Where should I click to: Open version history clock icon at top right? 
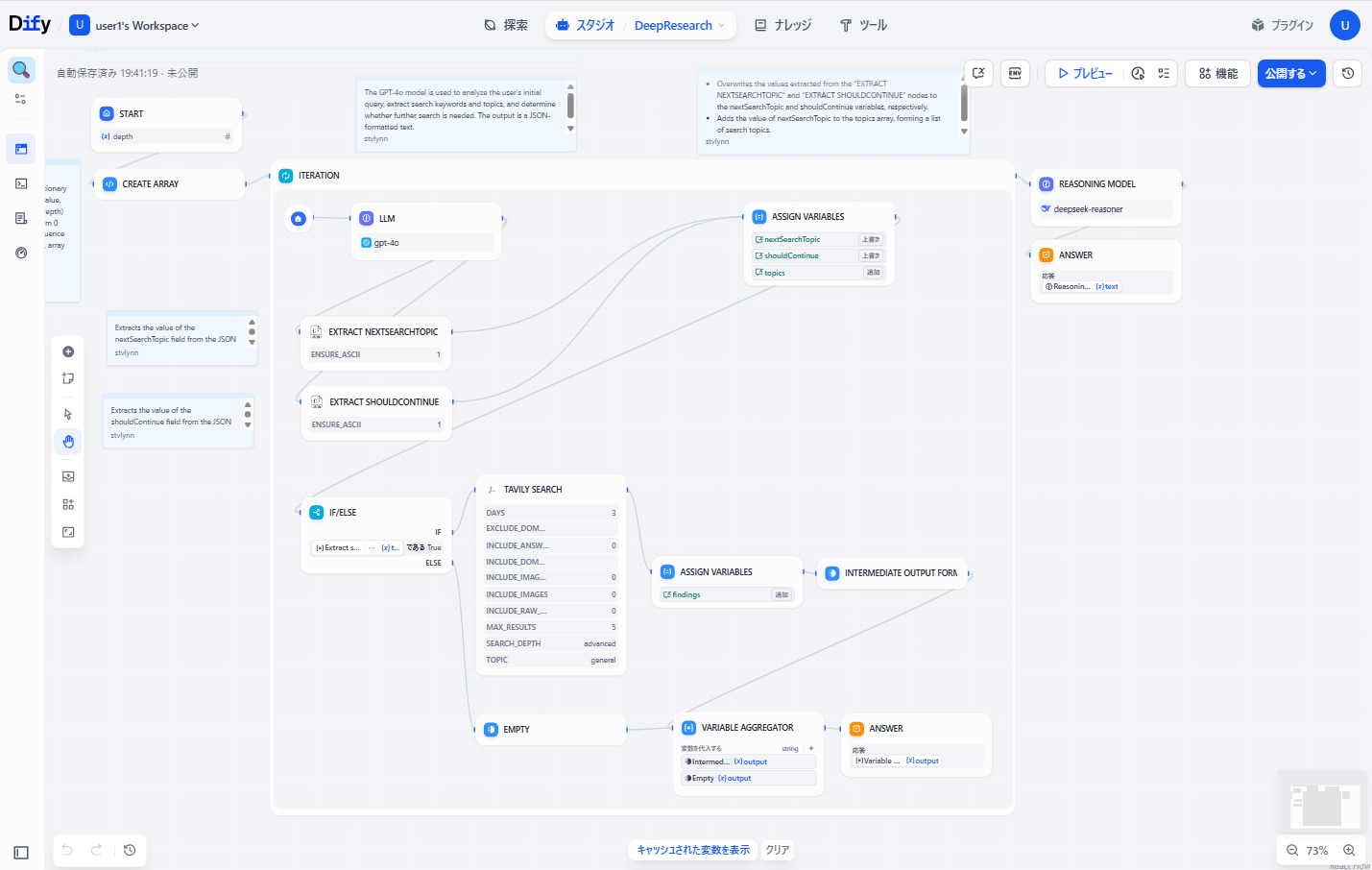pos(1348,73)
